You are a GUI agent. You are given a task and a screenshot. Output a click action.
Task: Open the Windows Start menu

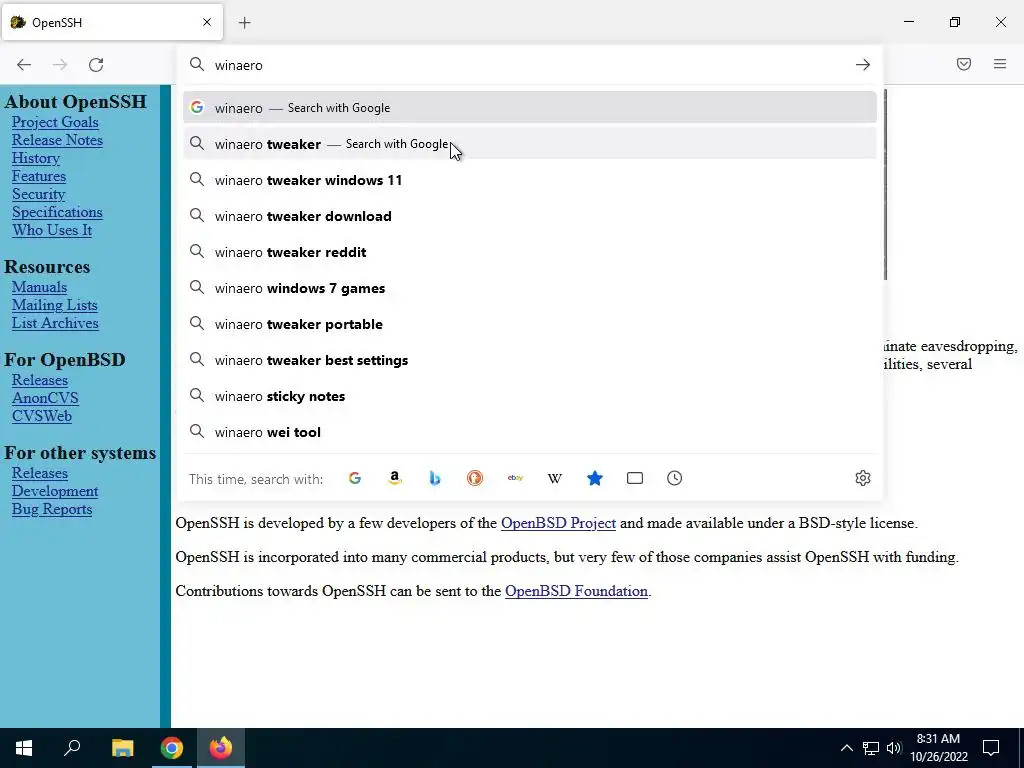(24, 748)
